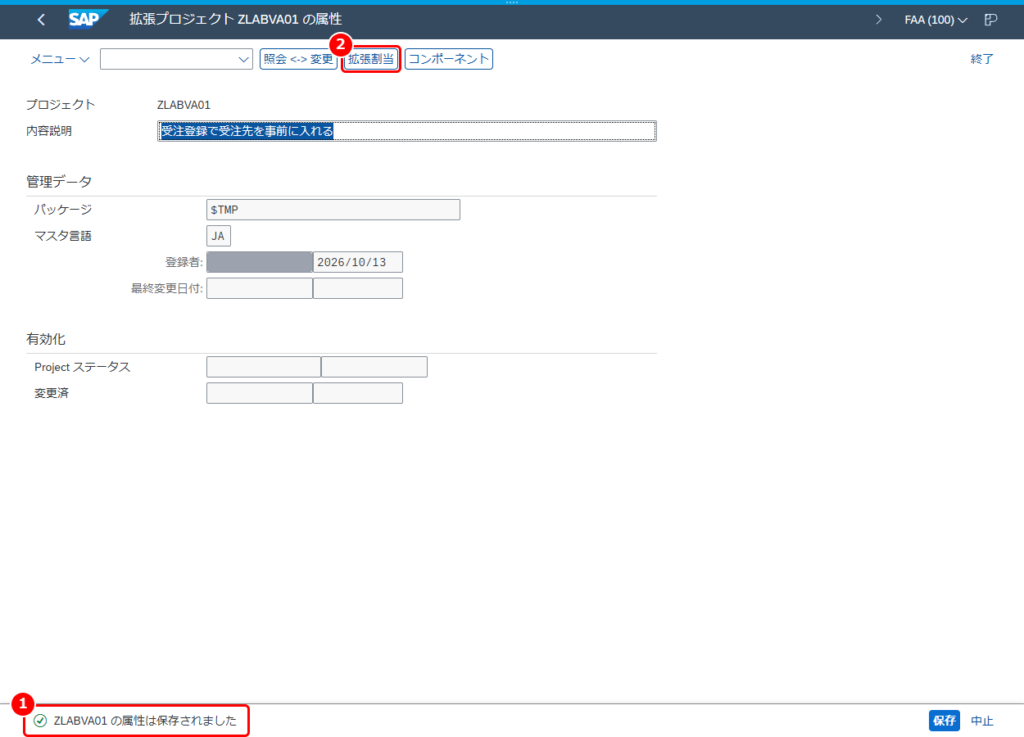Click the 登録者 date field 2026/10/13
The height and width of the screenshot is (737, 1024).
pos(358,262)
